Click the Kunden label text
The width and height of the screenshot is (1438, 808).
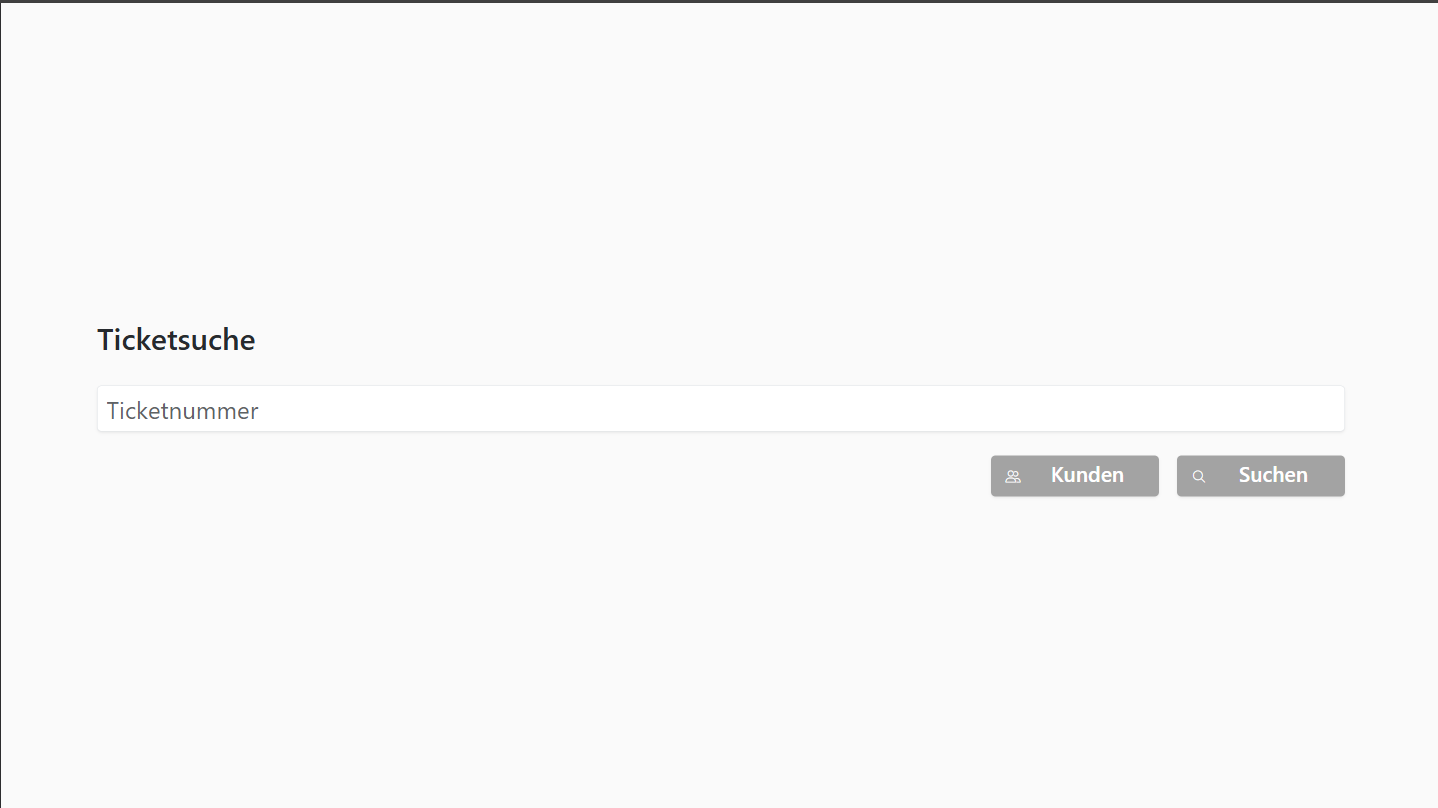1087,475
